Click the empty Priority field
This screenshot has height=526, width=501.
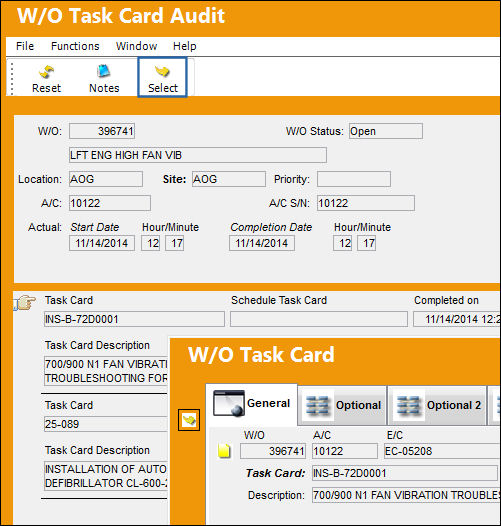pyautogui.click(x=354, y=179)
